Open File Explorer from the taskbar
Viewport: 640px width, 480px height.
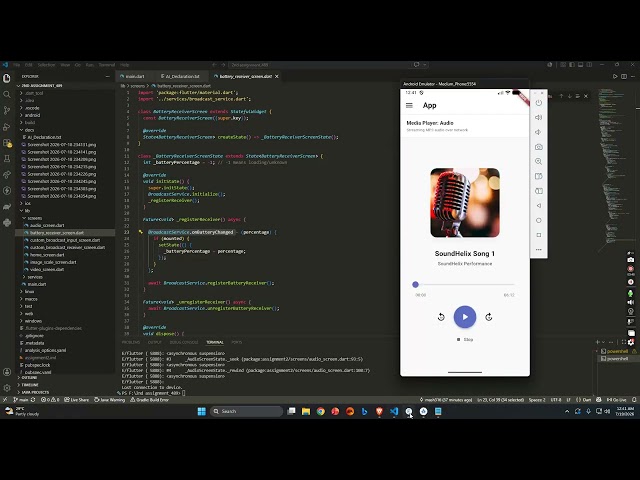click(306, 411)
